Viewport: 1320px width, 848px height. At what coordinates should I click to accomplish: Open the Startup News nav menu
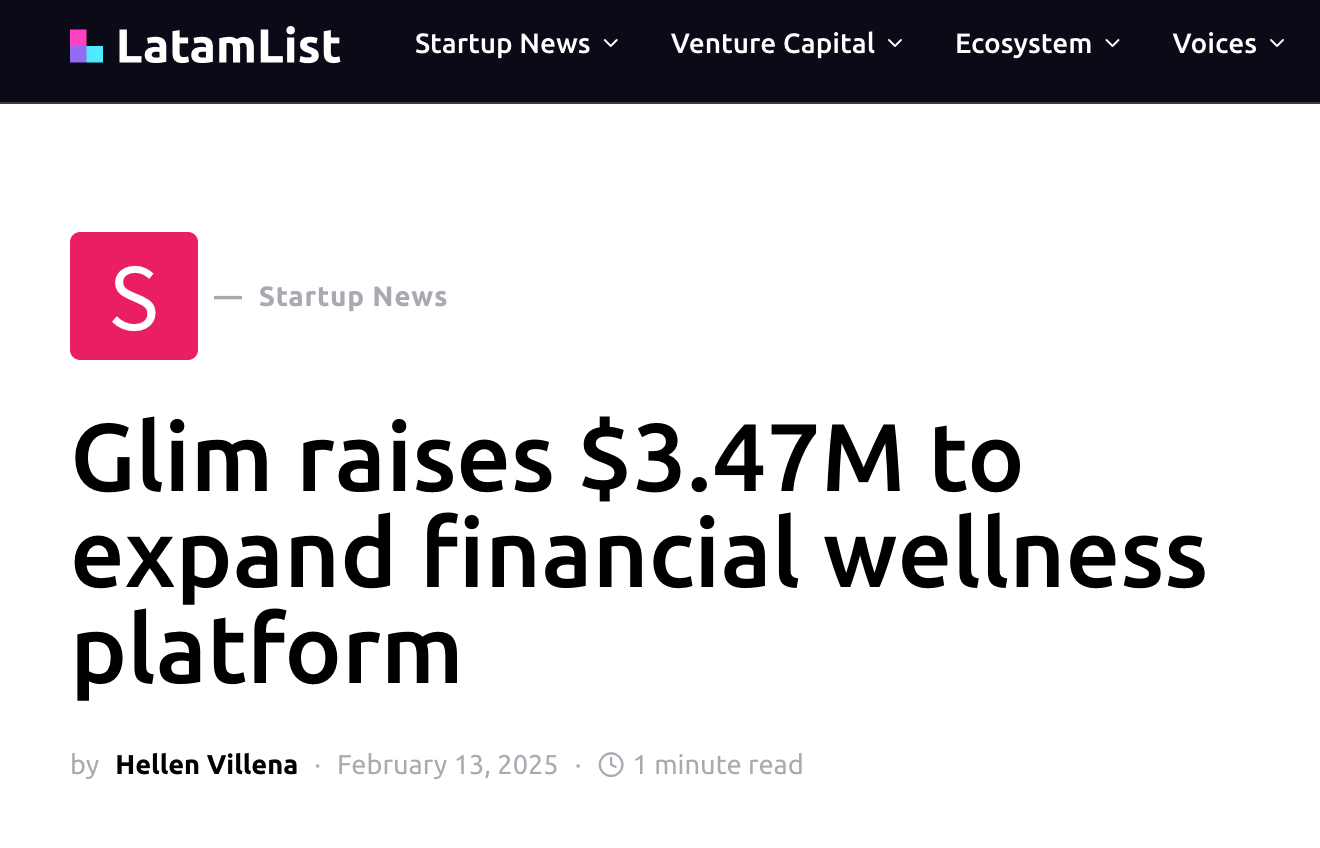click(x=502, y=44)
